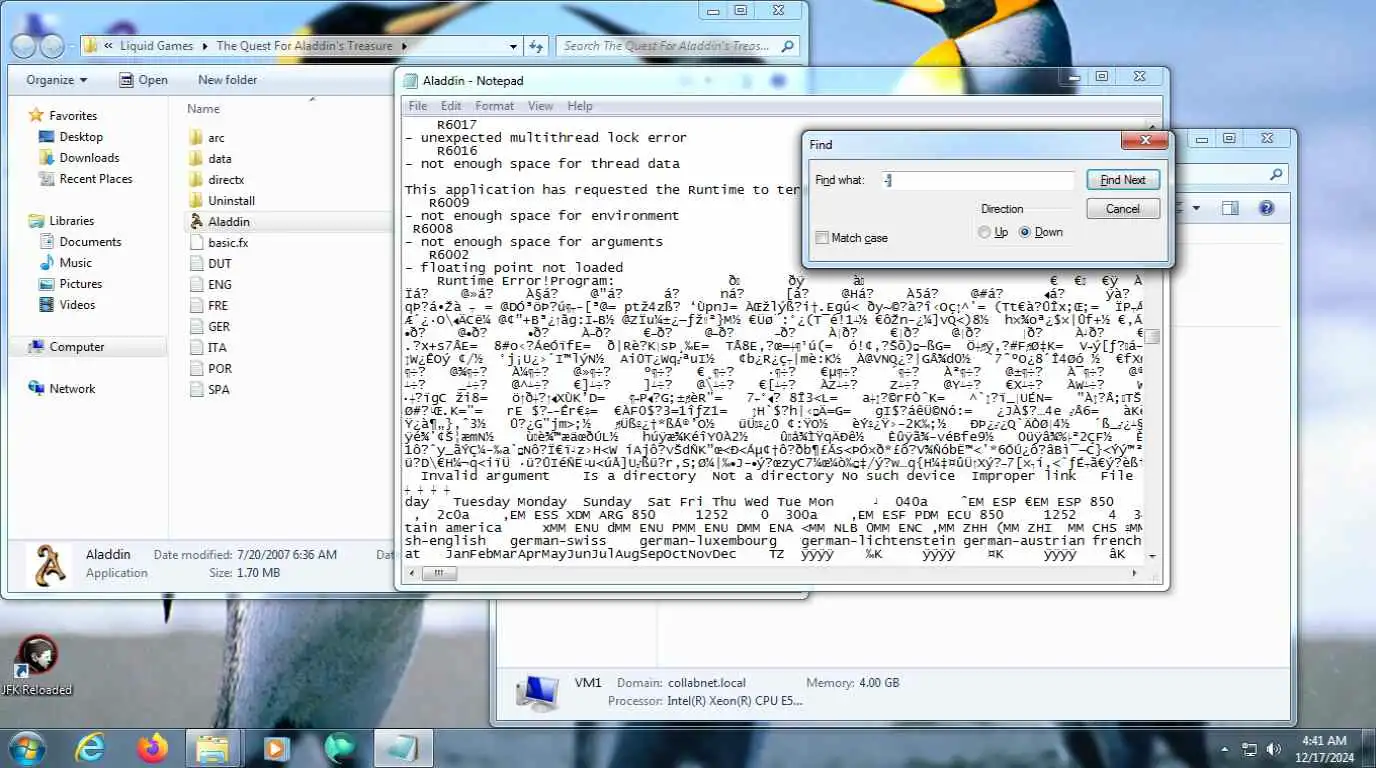Expand the address bar history dropdown

click(513, 46)
